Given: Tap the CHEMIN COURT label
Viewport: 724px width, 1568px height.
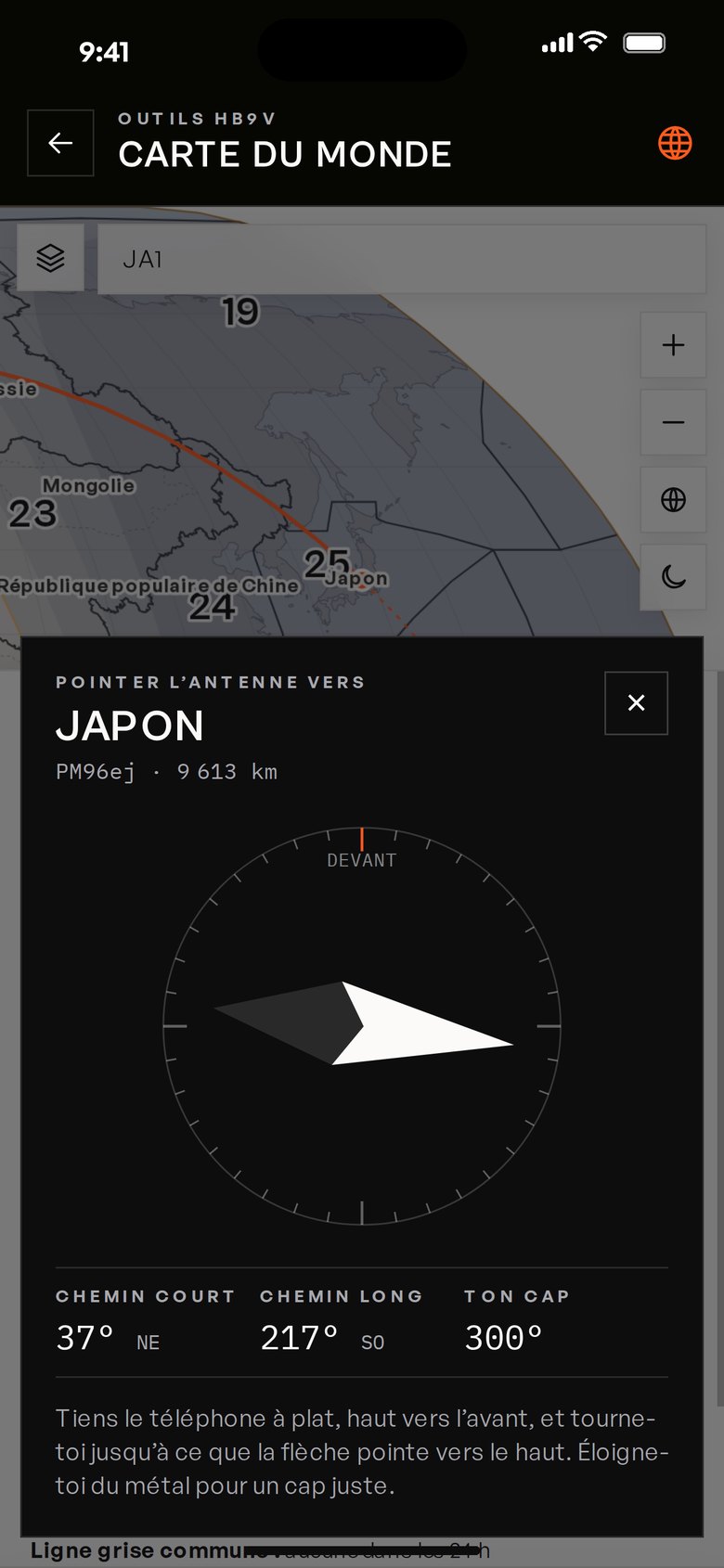Looking at the screenshot, I should (x=146, y=1296).
